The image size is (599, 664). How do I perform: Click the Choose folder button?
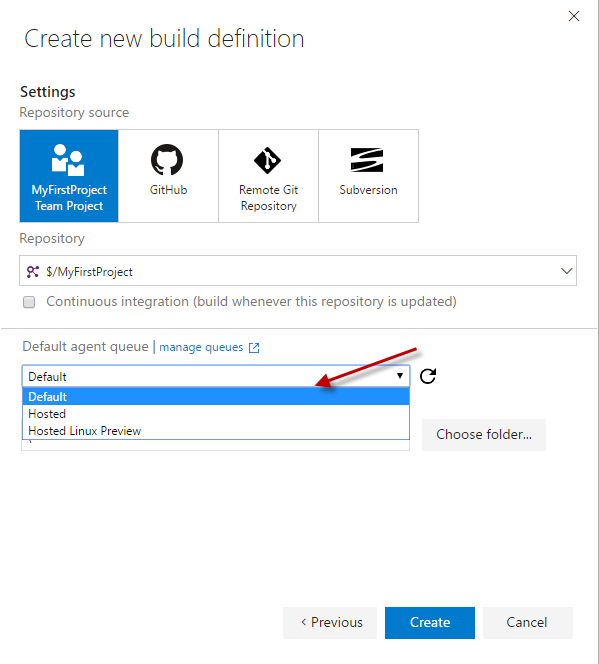(484, 434)
